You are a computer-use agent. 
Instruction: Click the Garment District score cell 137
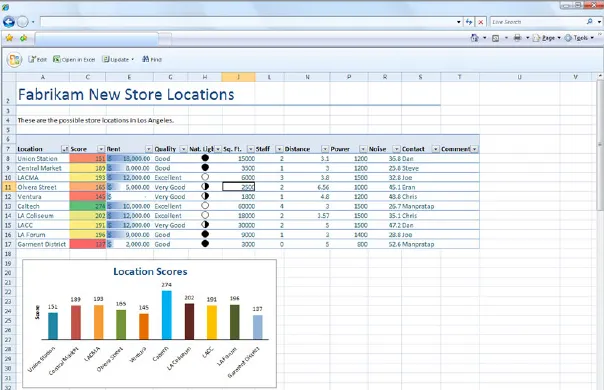coord(87,244)
